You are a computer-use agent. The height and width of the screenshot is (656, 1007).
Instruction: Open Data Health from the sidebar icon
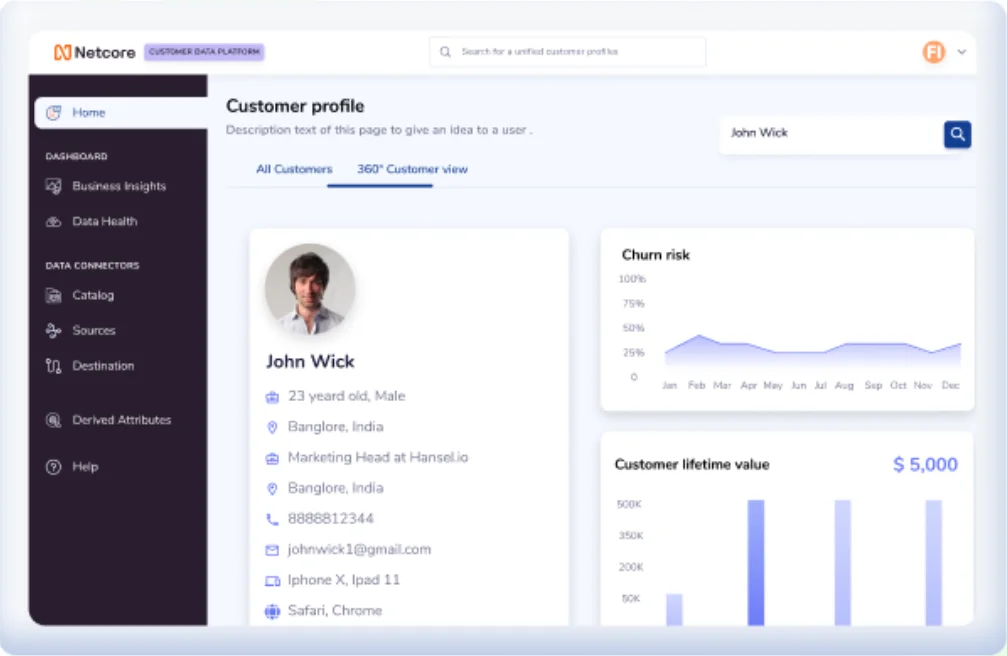(52, 221)
